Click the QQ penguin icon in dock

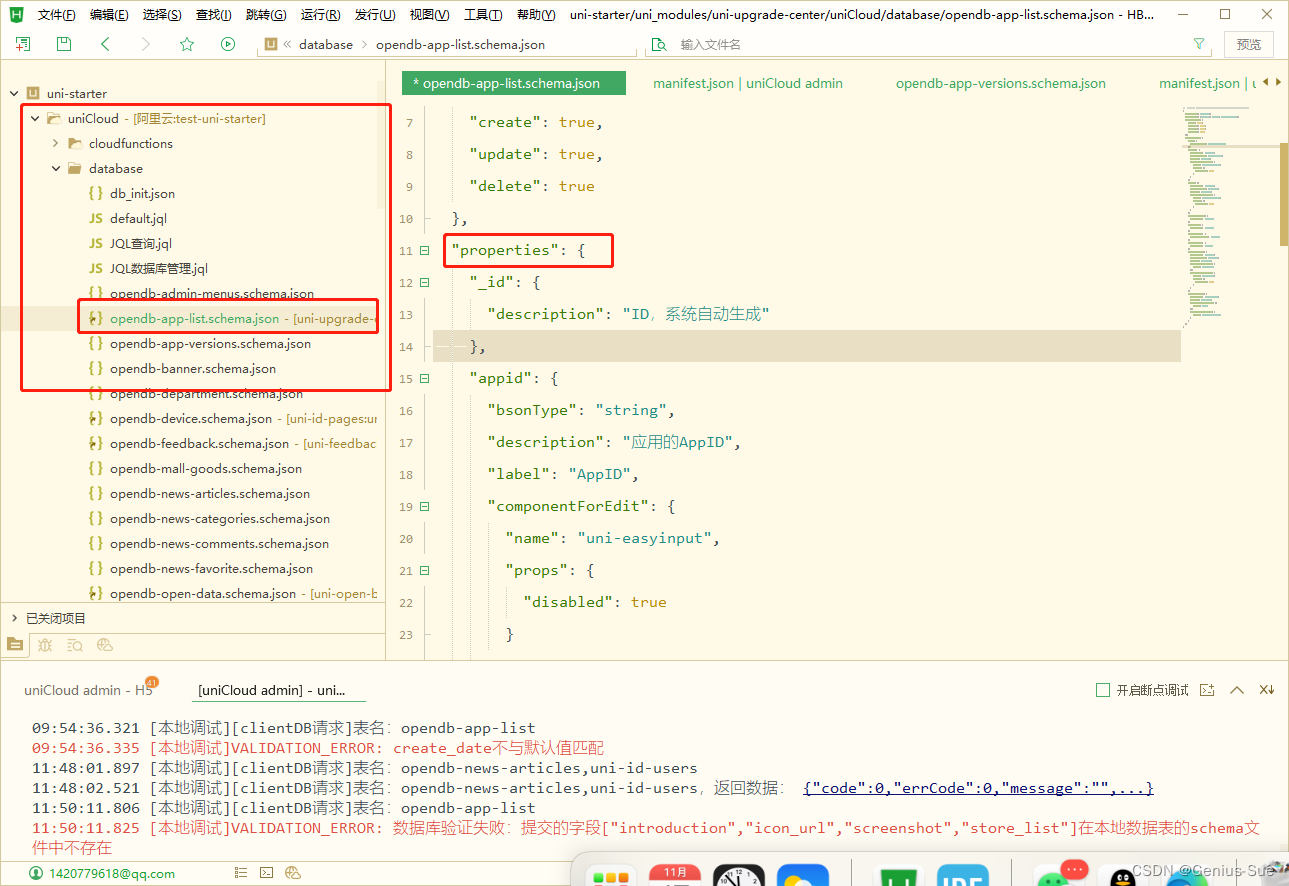[x=1123, y=876]
